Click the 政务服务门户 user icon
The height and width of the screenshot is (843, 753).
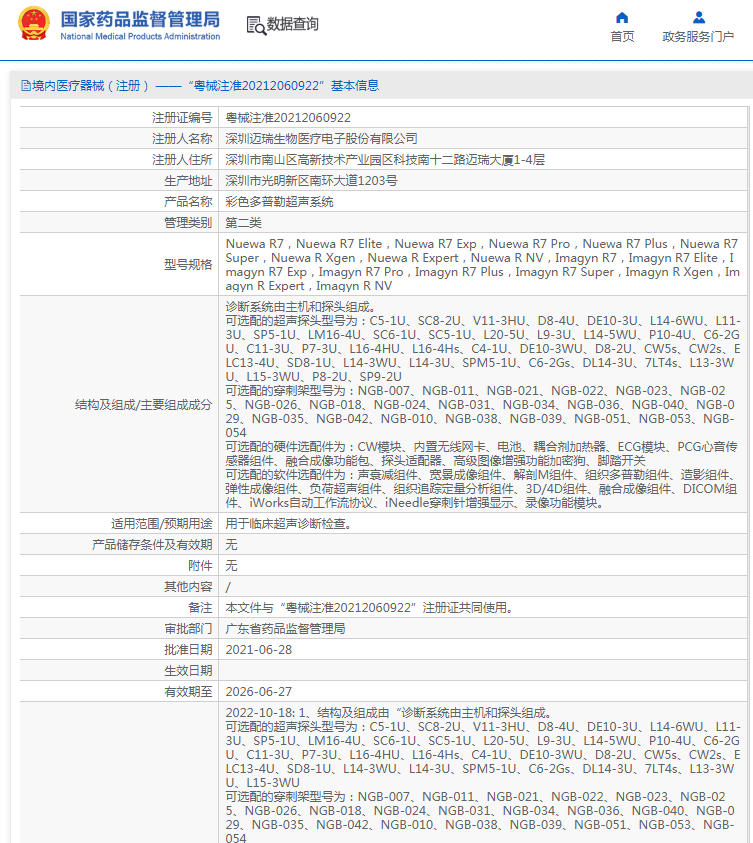699,17
